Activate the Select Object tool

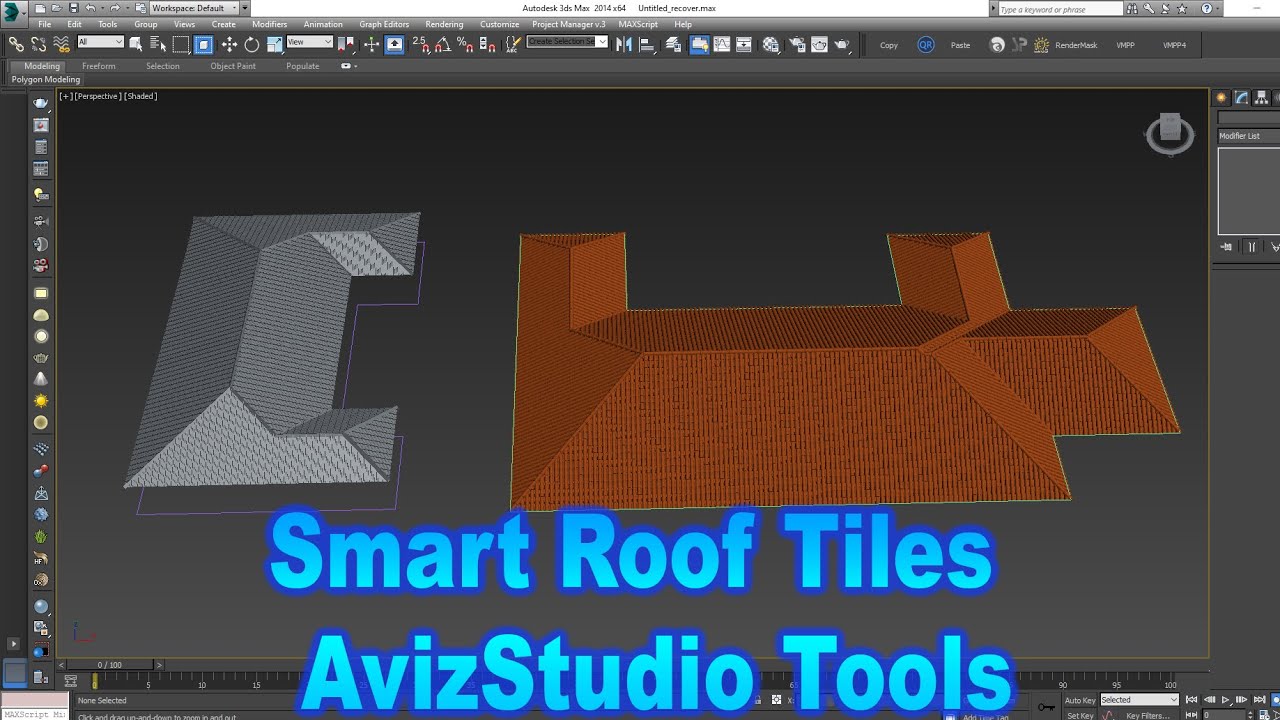click(136, 44)
